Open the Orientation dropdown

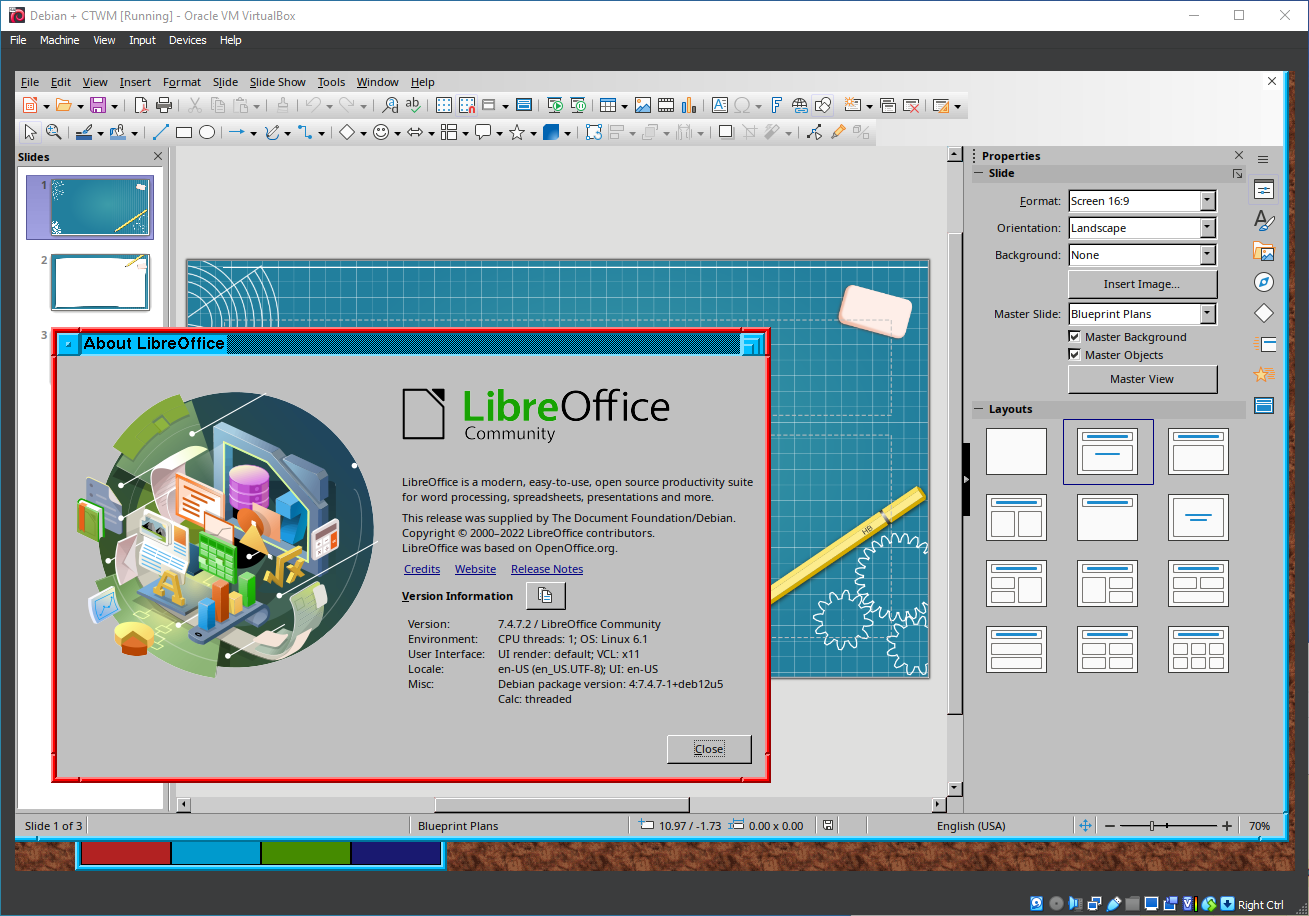click(x=1208, y=228)
